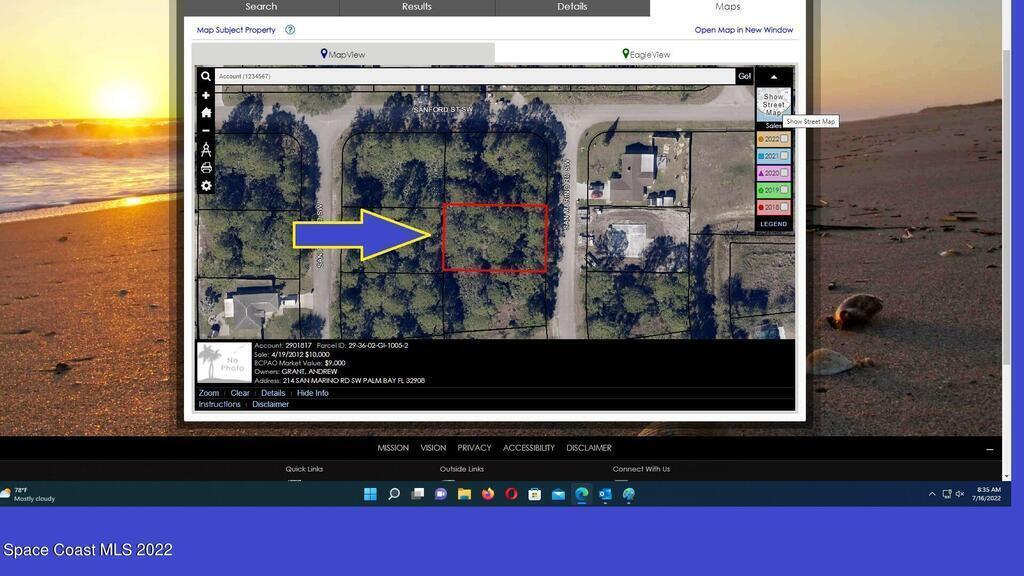This screenshot has width=1024, height=576.
Task: Zoom in with the plus icon
Action: coord(206,96)
